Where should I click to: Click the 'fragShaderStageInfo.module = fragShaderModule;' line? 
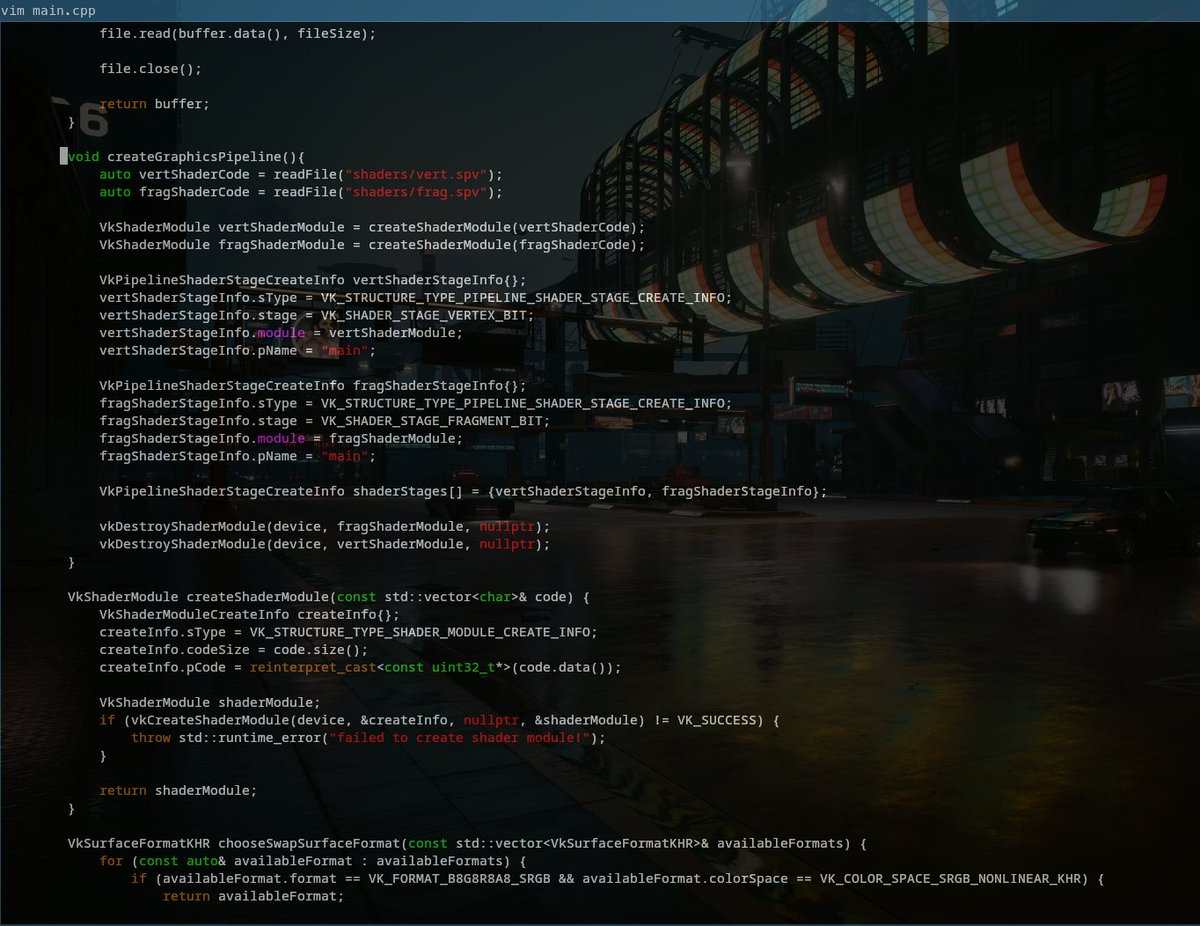pos(281,439)
